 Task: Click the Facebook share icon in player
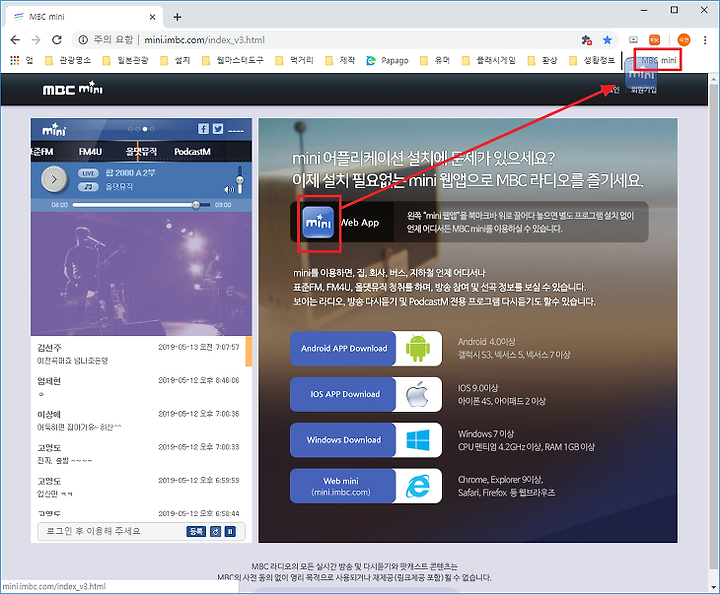point(203,129)
